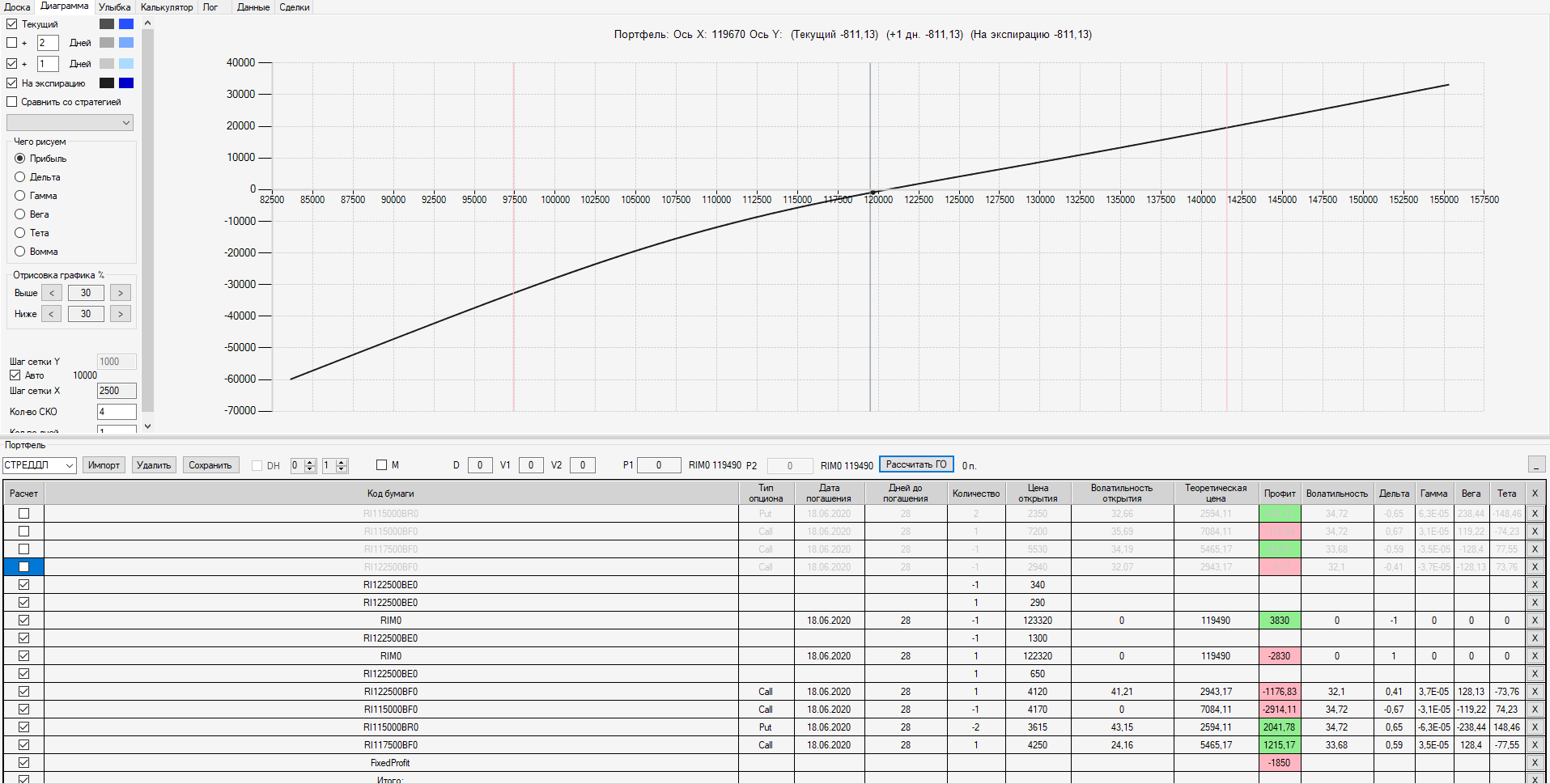
Task: Toggle the Текущий curve checkbox
Action: [x=12, y=24]
